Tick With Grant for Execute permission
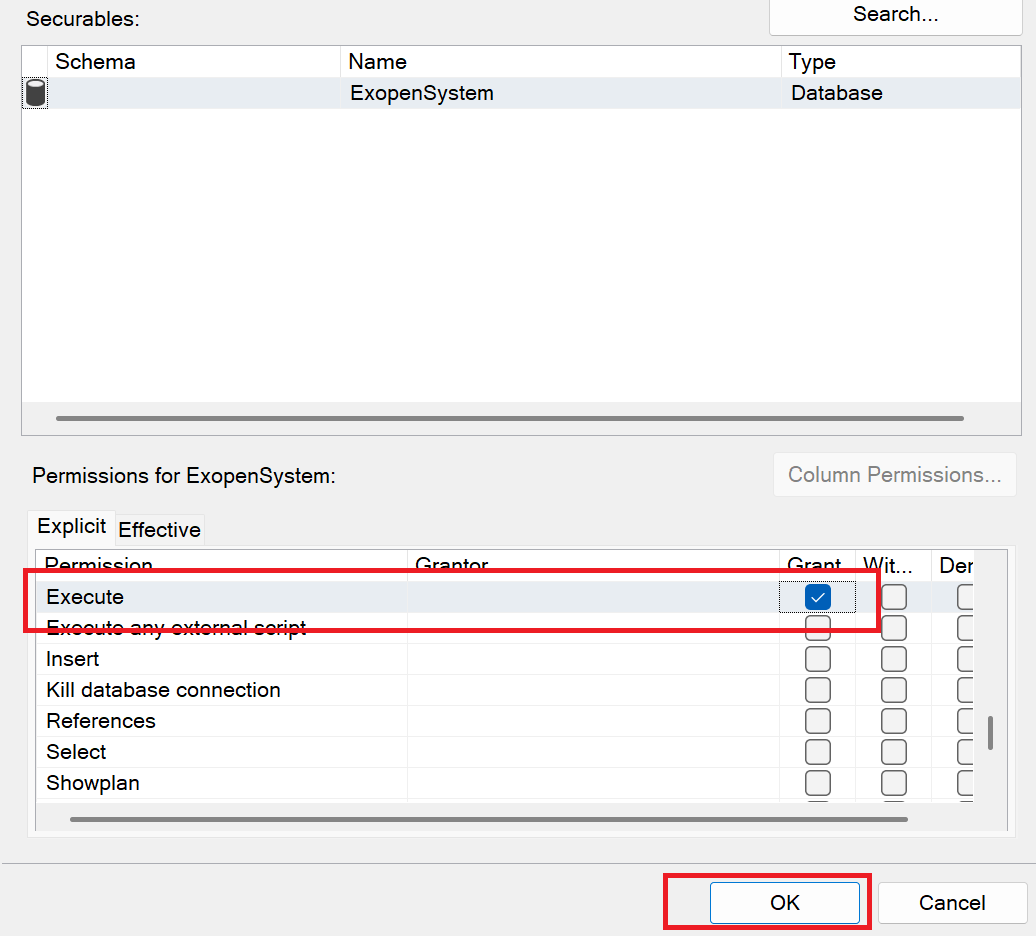1036x936 pixels. coord(893,597)
